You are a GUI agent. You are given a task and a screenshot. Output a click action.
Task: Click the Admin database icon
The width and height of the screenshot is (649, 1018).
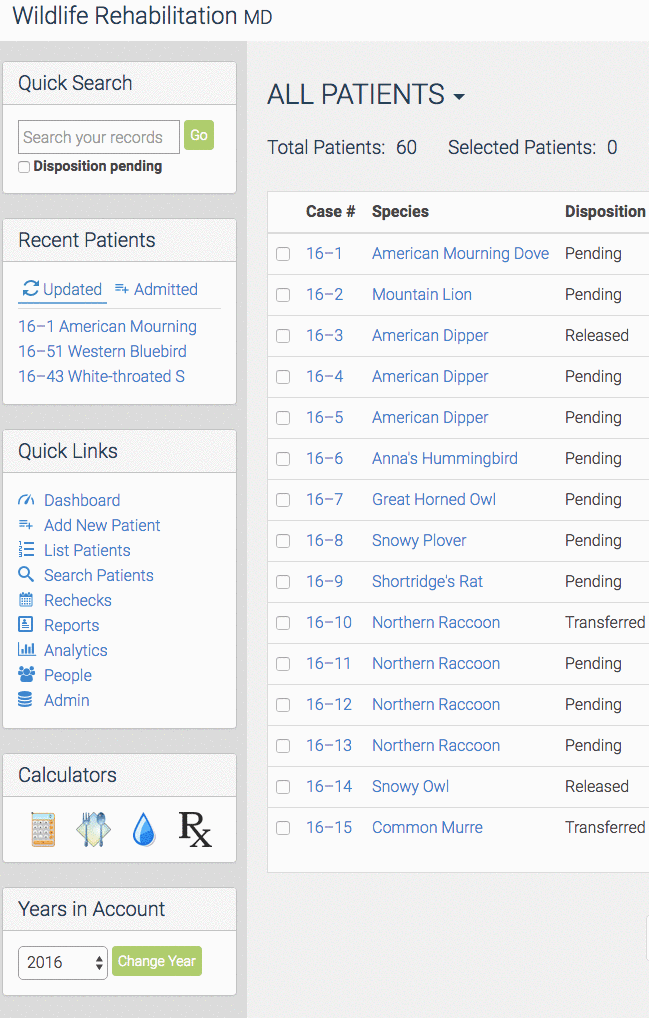25,699
